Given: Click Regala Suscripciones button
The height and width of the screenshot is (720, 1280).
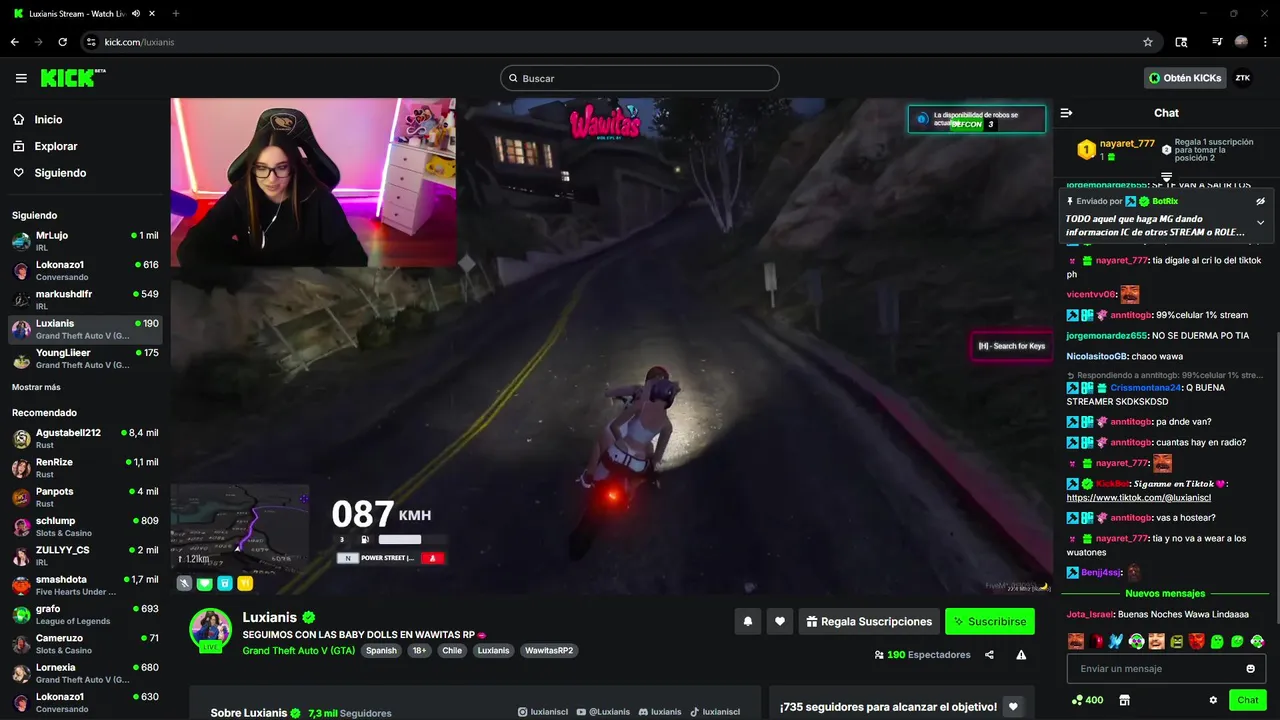Looking at the screenshot, I should pos(869,621).
